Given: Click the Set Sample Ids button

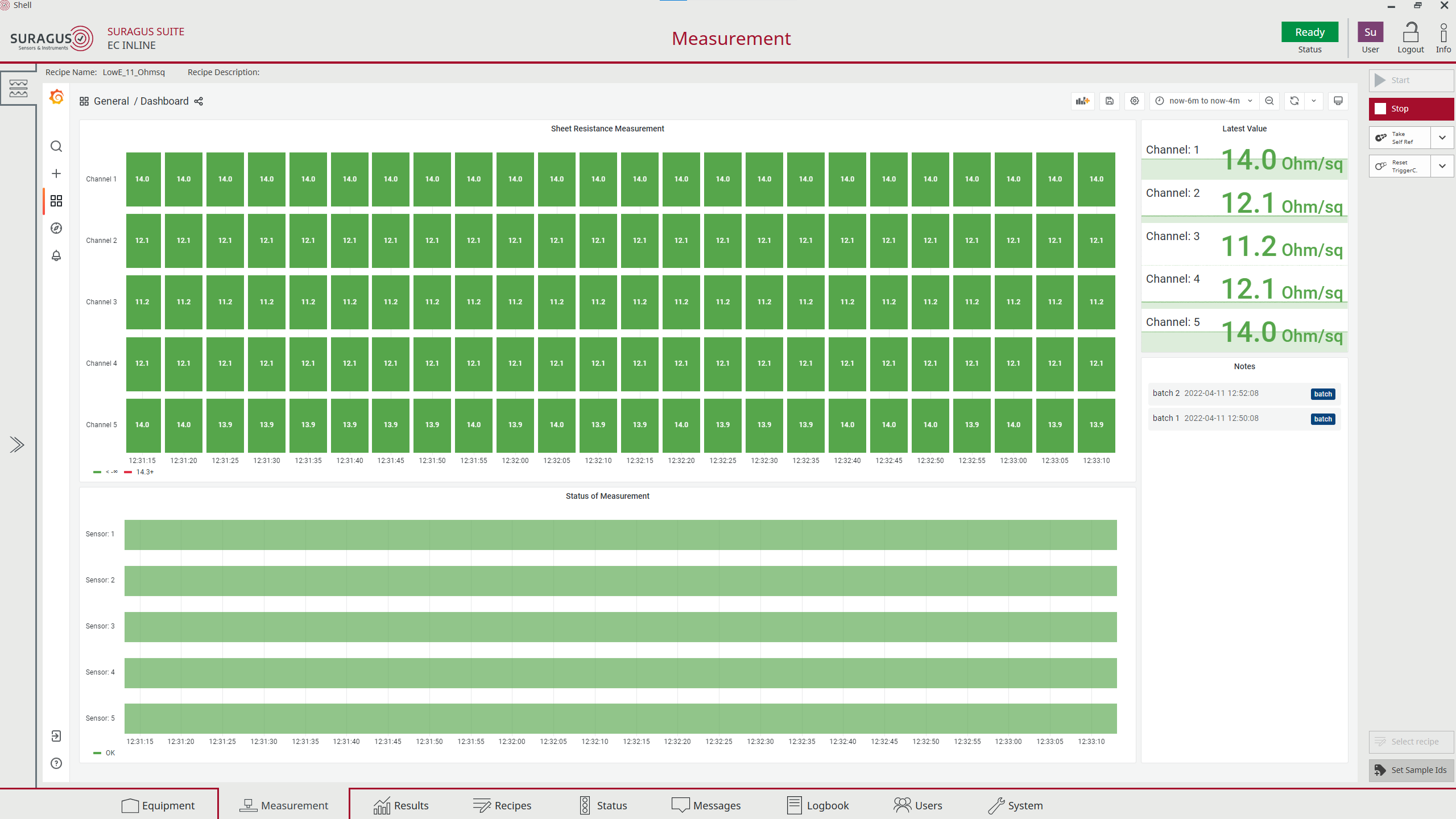Looking at the screenshot, I should click(x=1411, y=770).
